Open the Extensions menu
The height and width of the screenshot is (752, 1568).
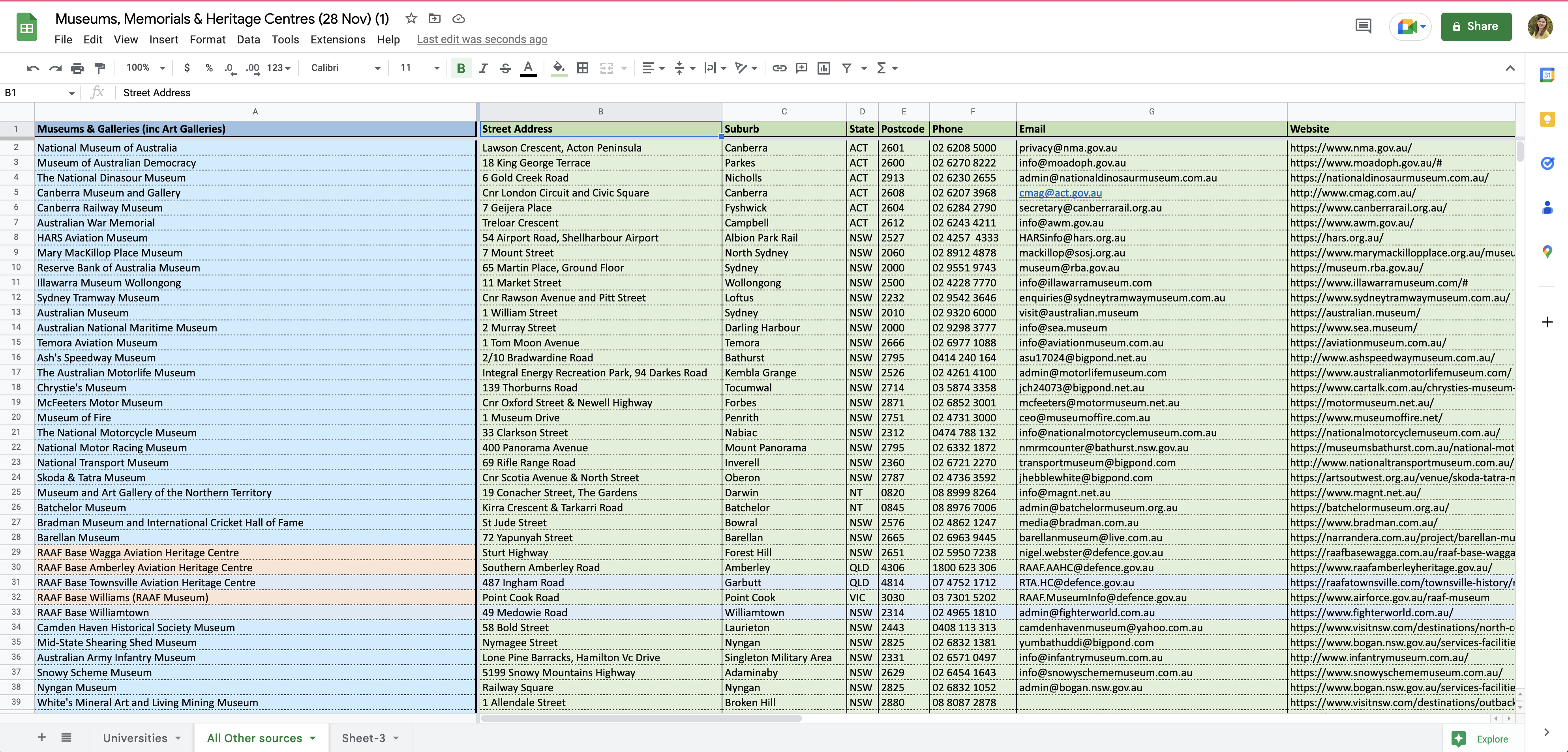[x=338, y=39]
